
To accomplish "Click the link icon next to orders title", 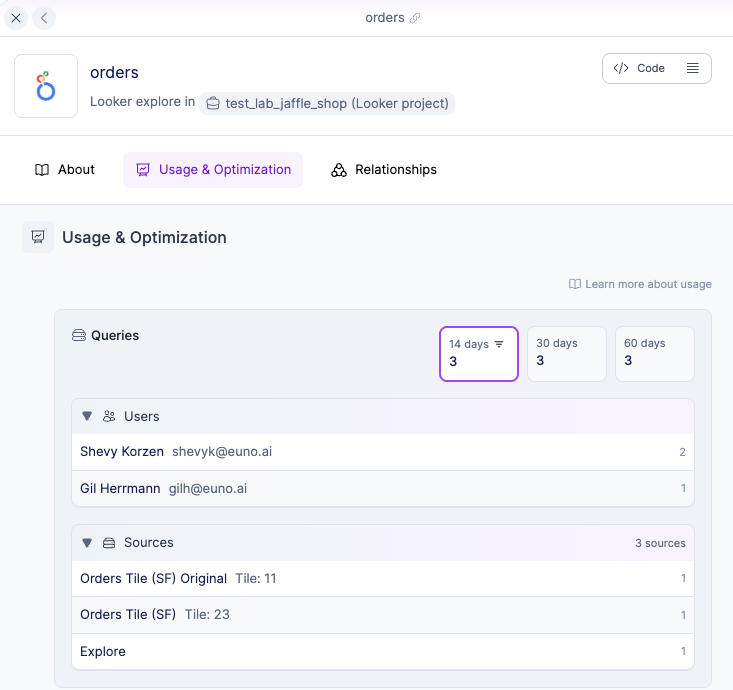I will pyautogui.click(x=415, y=18).
